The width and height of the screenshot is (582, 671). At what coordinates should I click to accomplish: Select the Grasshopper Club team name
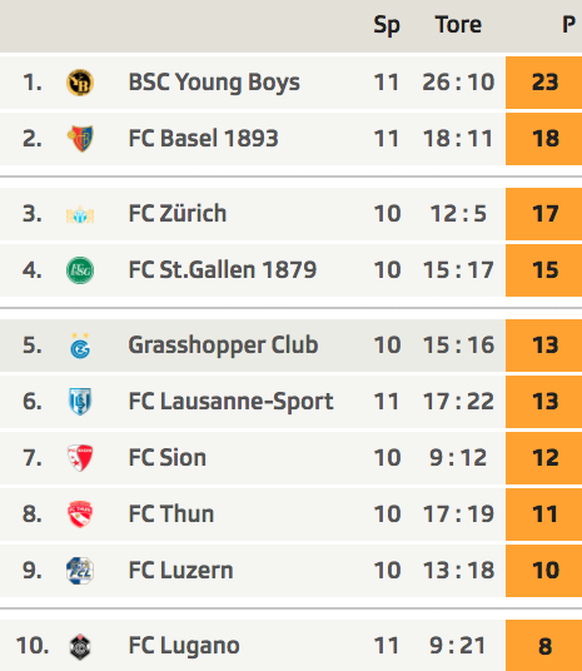tap(223, 345)
